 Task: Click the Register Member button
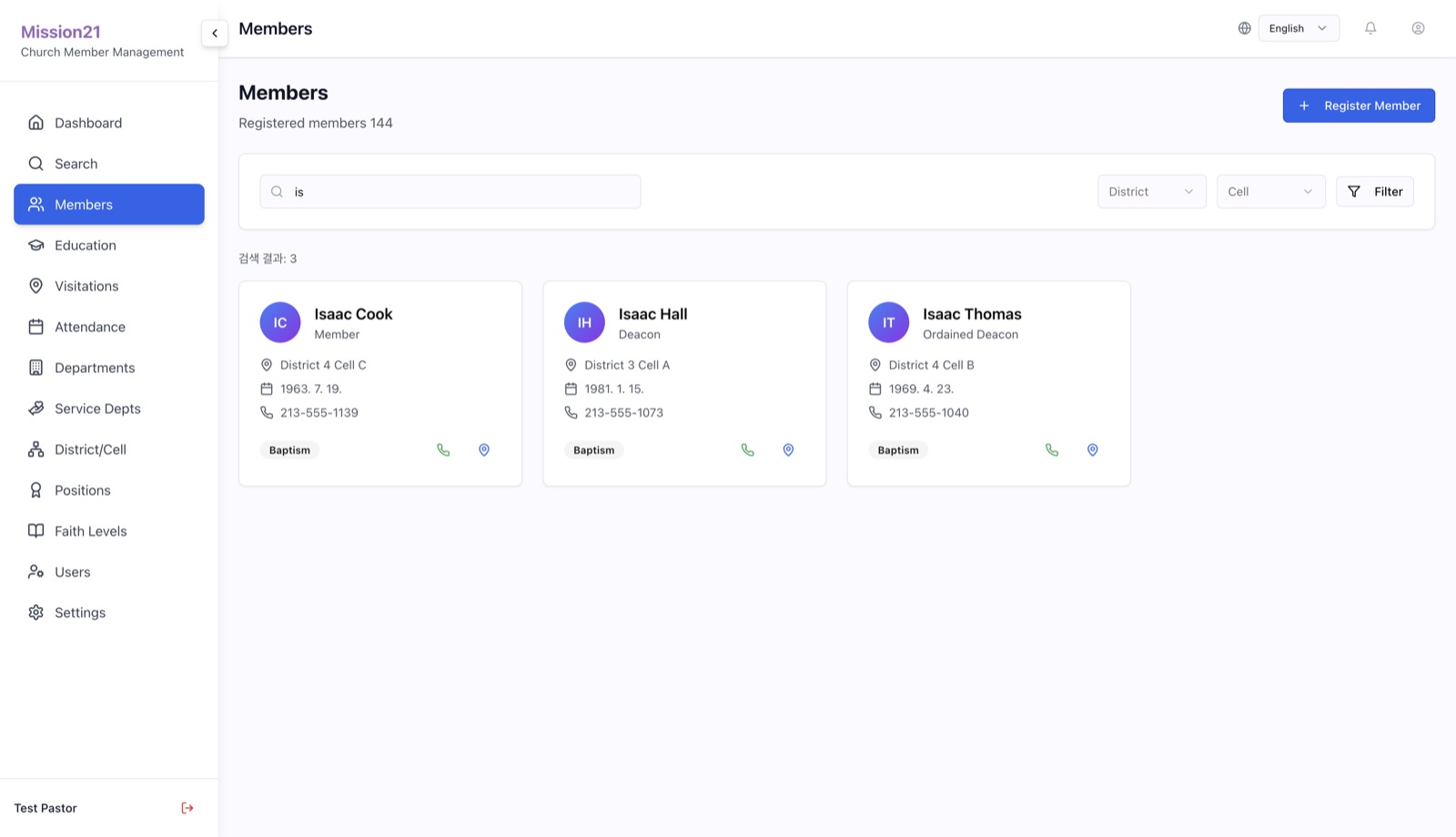(1359, 106)
